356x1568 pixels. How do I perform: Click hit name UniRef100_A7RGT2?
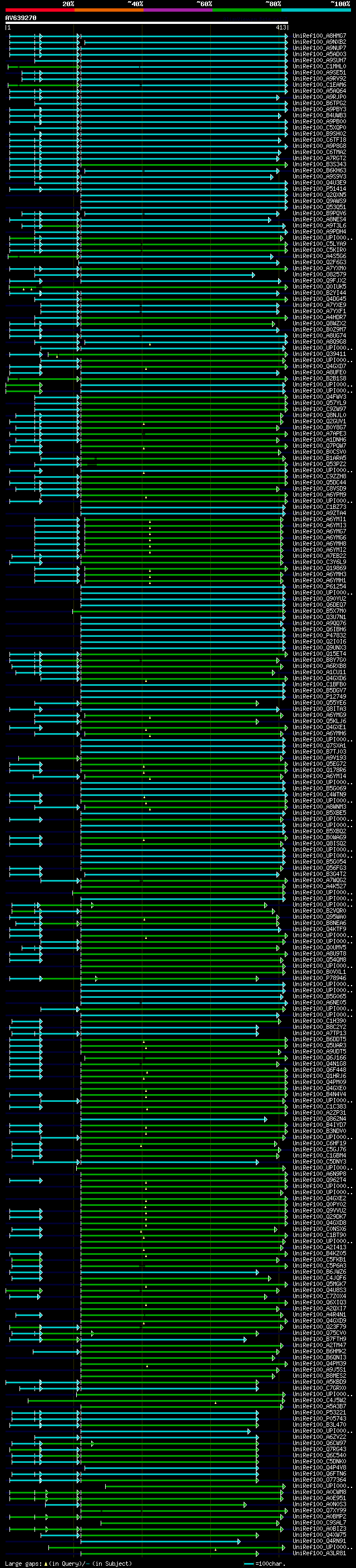tap(319, 159)
